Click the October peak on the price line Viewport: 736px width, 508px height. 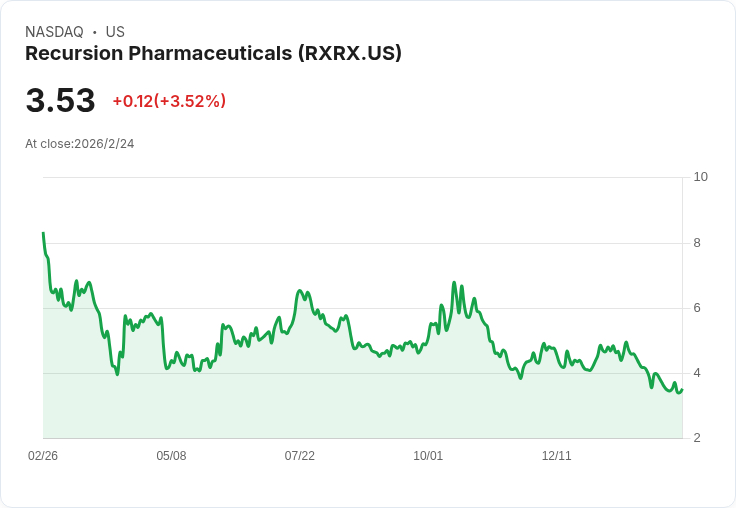pos(454,283)
